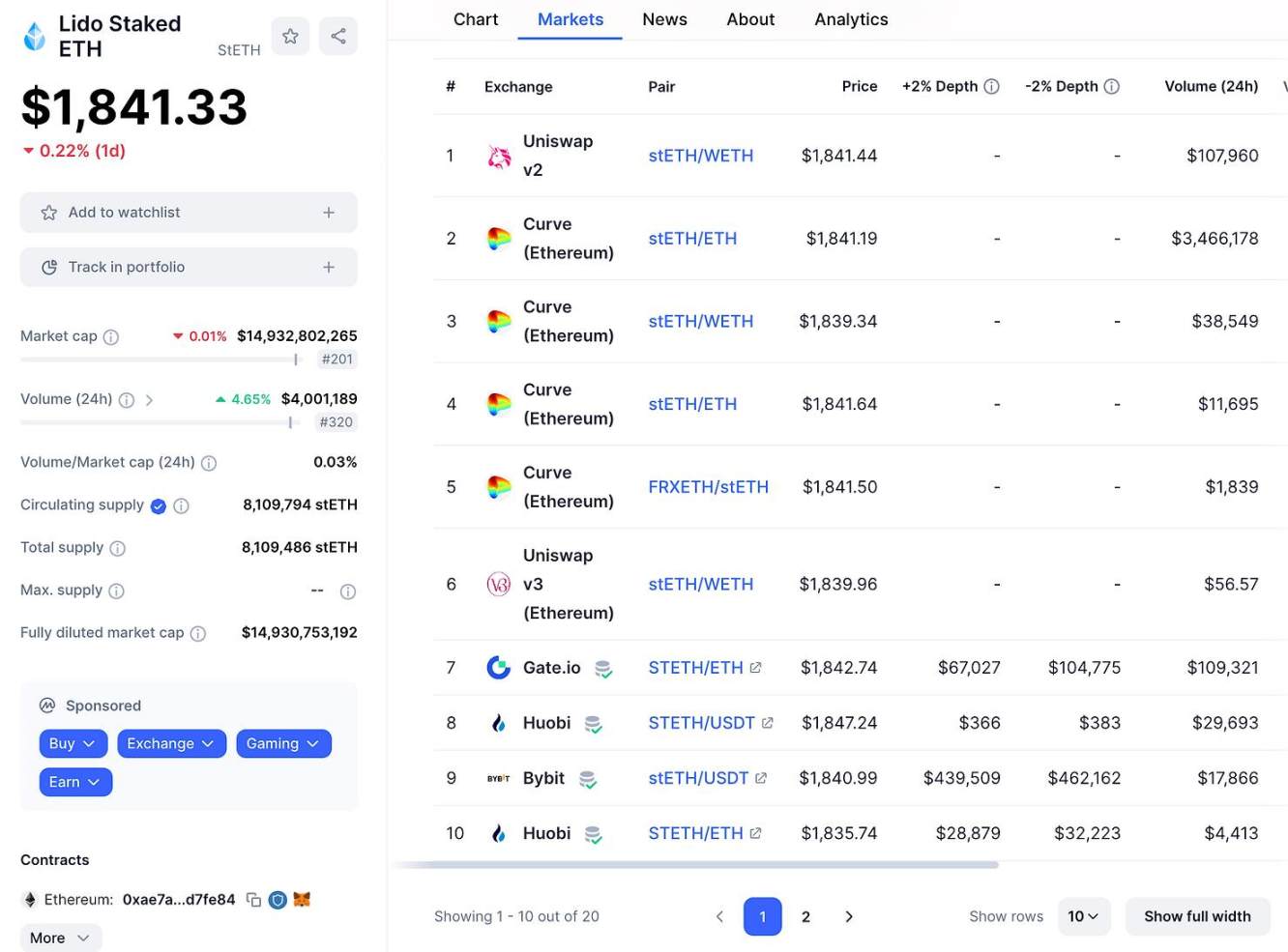Click the MetaMask fox icon
Screen dimensions: 1288x952
(x=302, y=900)
